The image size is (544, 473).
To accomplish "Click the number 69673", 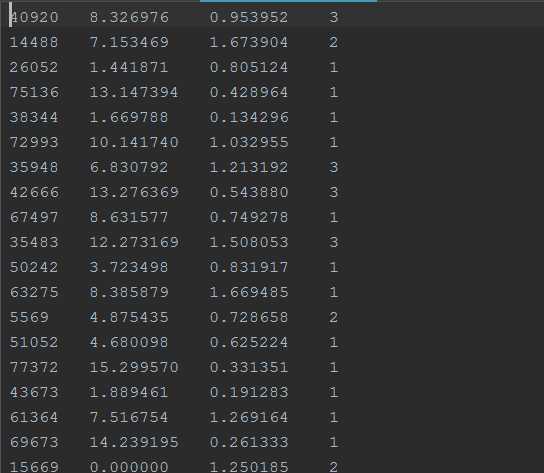I will (x=34, y=442).
